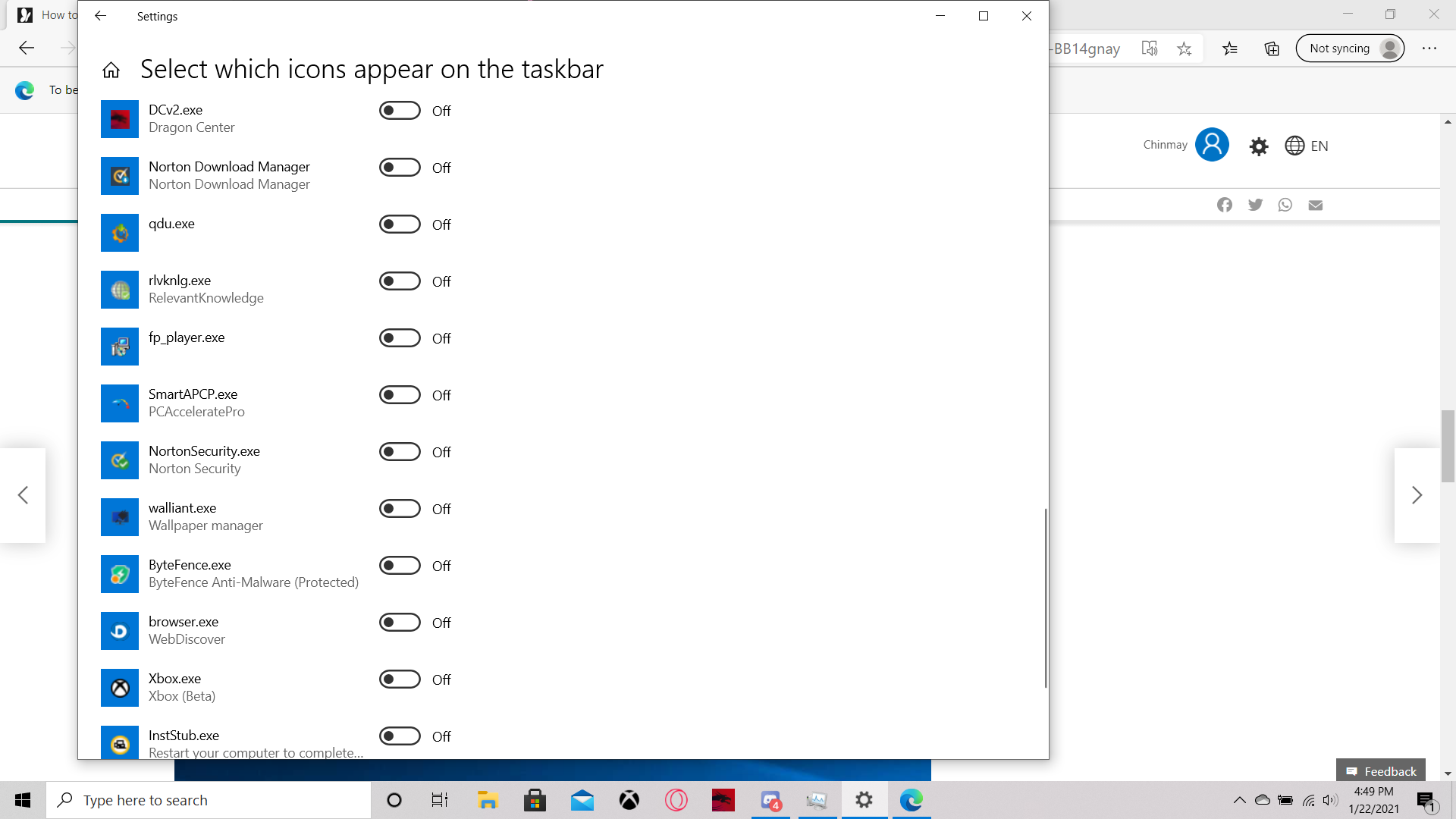The width and height of the screenshot is (1456, 819).
Task: Show hidden system tray icons chevron
Action: [1239, 800]
